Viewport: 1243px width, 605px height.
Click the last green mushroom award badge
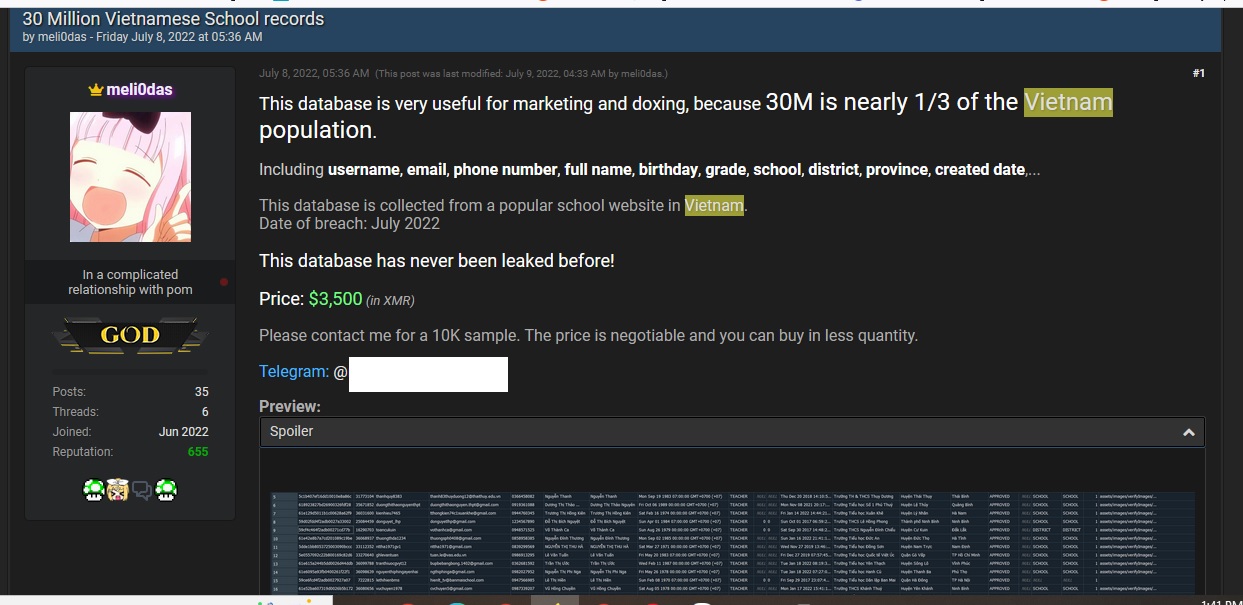point(166,490)
